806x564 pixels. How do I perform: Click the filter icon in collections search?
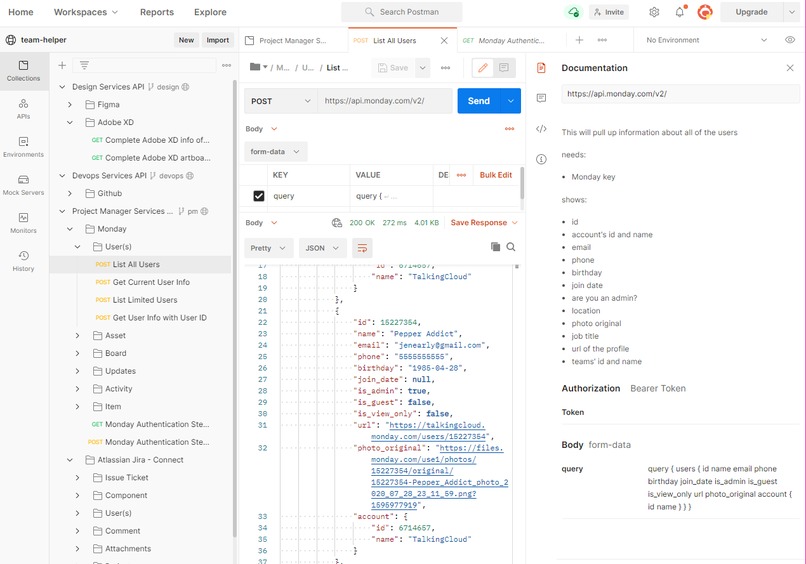click(84, 65)
